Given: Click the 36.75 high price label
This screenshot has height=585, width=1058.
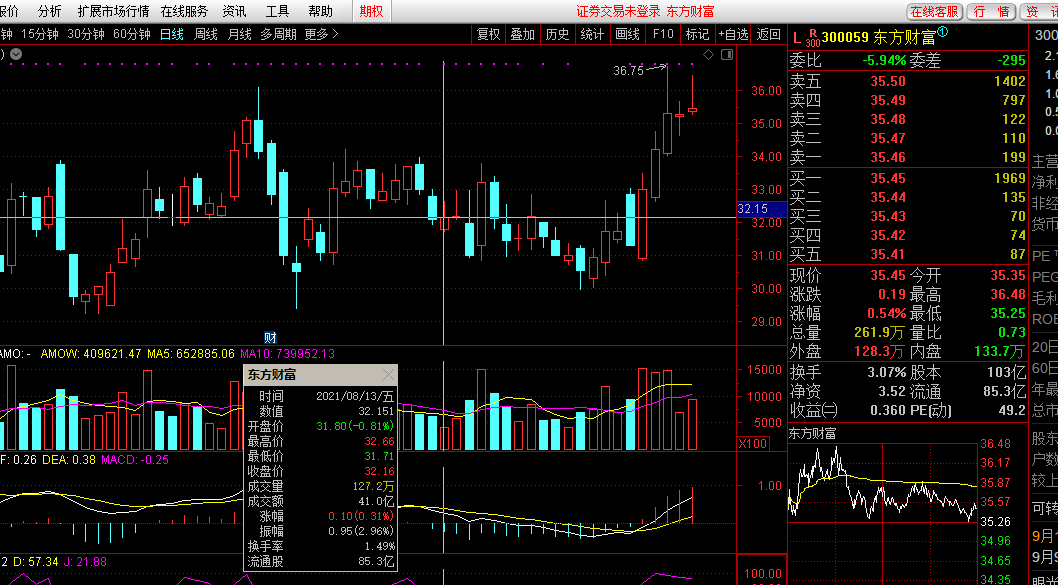Looking at the screenshot, I should coord(628,70).
